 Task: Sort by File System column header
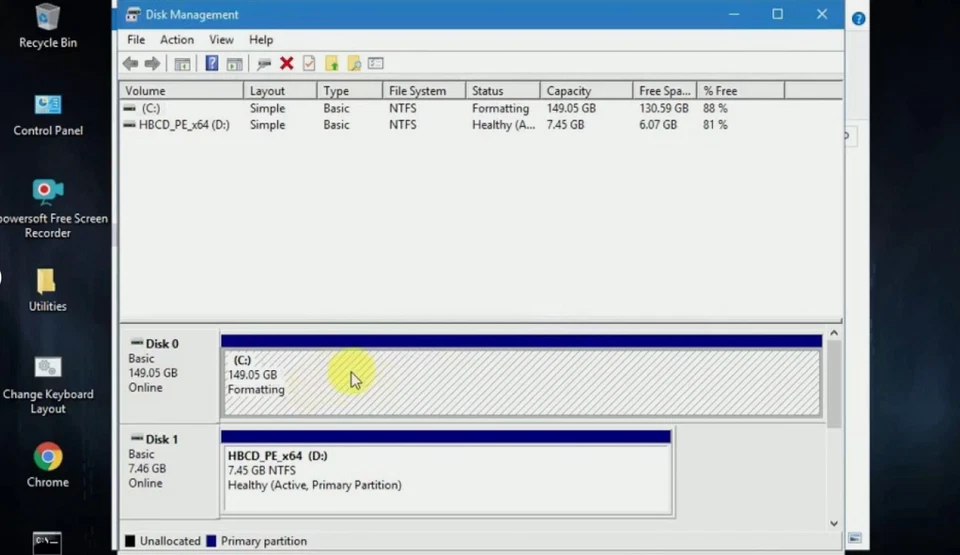(424, 91)
